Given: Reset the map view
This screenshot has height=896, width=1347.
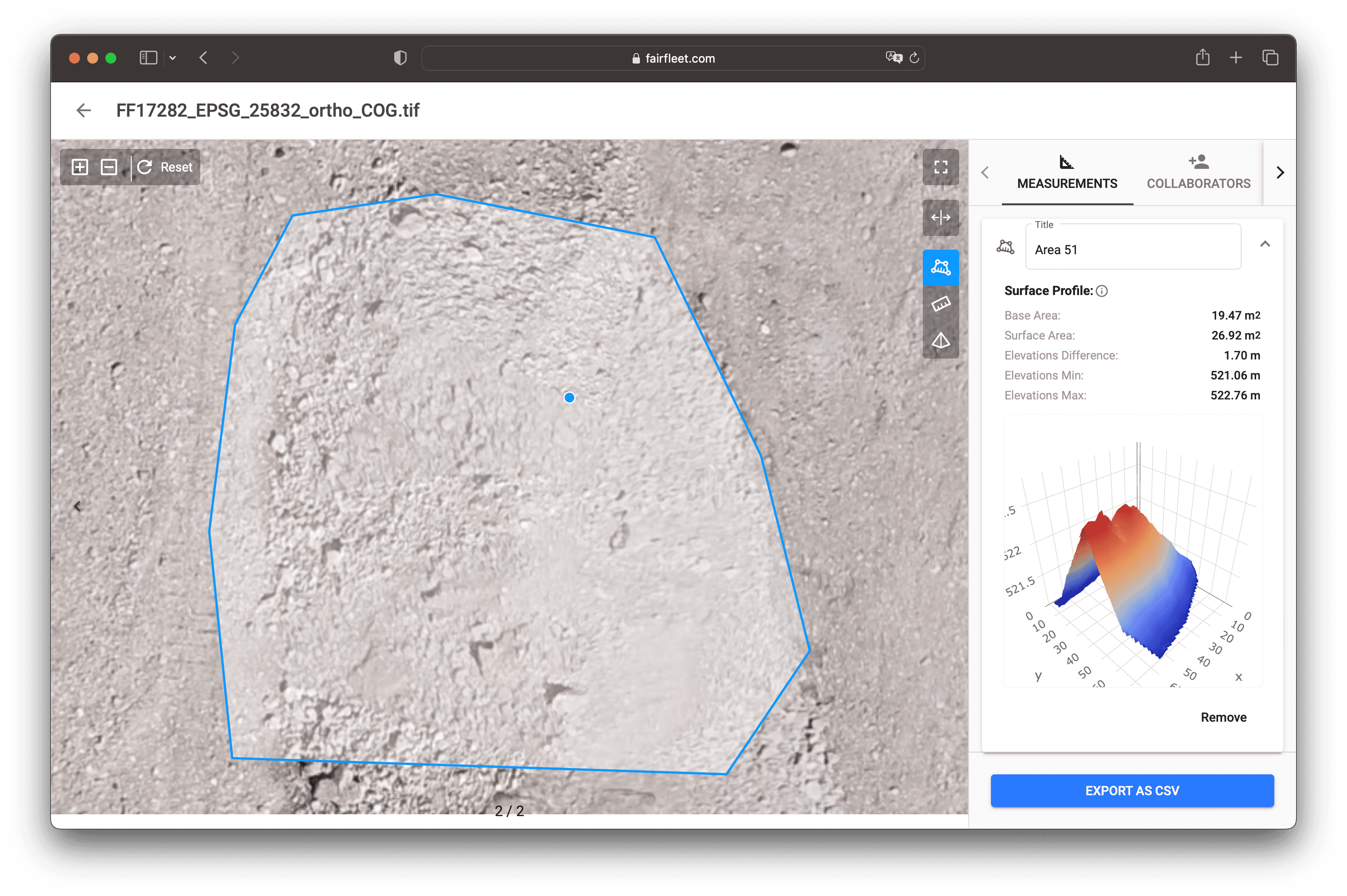Looking at the screenshot, I should click(x=165, y=167).
